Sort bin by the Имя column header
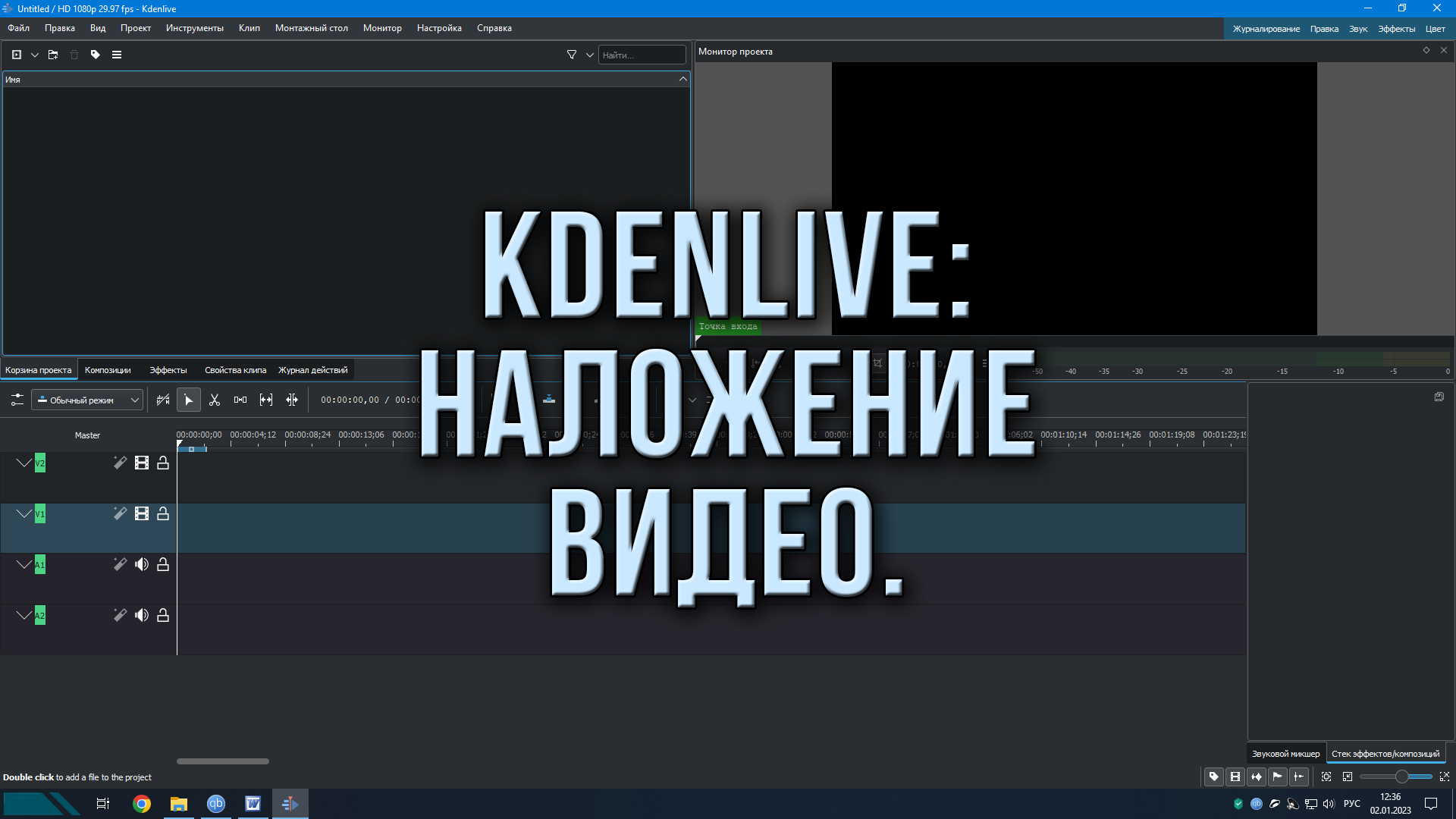Image resolution: width=1456 pixels, height=819 pixels. [347, 79]
